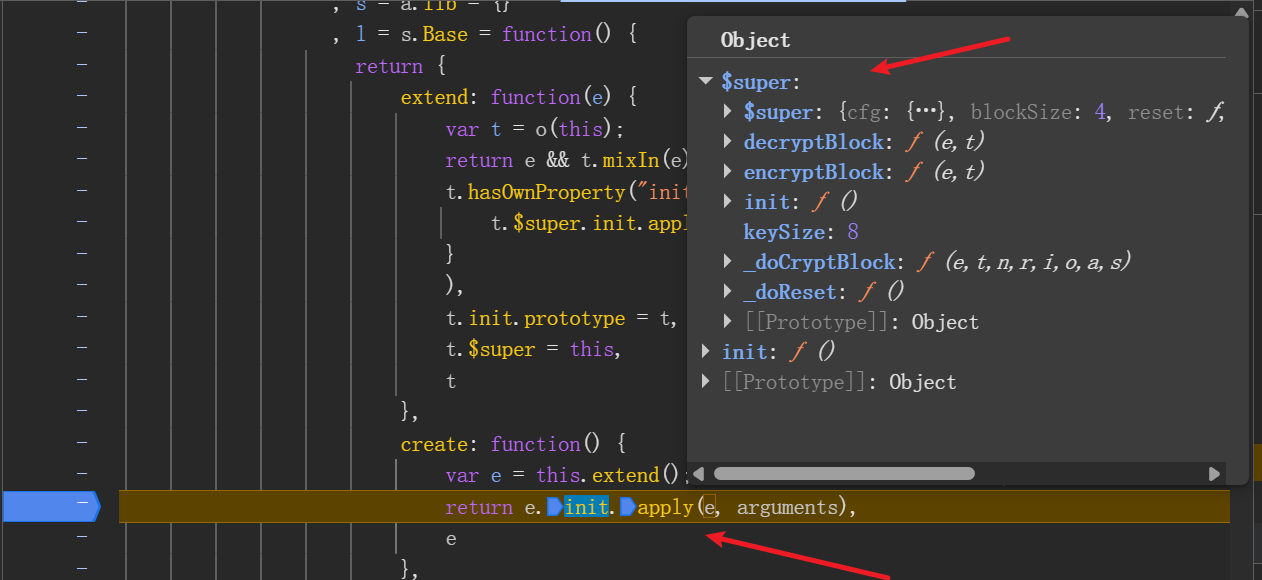Image resolution: width=1262 pixels, height=580 pixels.
Task: Click right arrow of popup horizontal scrollbar
Action: tap(1214, 473)
